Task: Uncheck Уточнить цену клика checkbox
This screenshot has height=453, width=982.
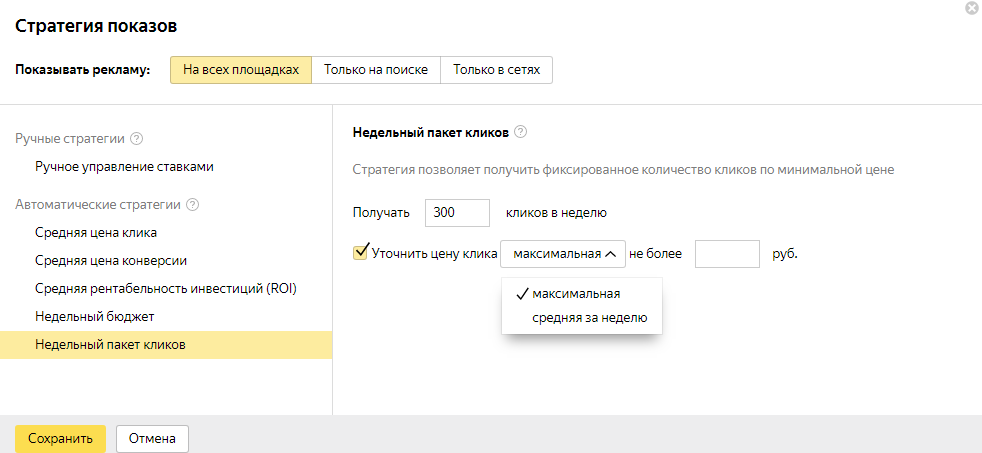Action: [x=361, y=252]
